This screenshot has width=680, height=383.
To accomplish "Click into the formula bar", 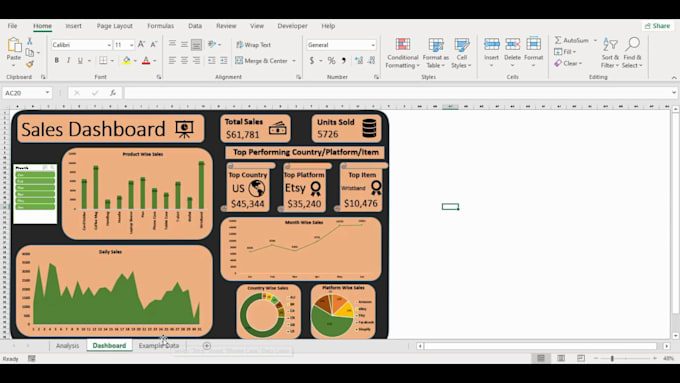I will coord(398,93).
